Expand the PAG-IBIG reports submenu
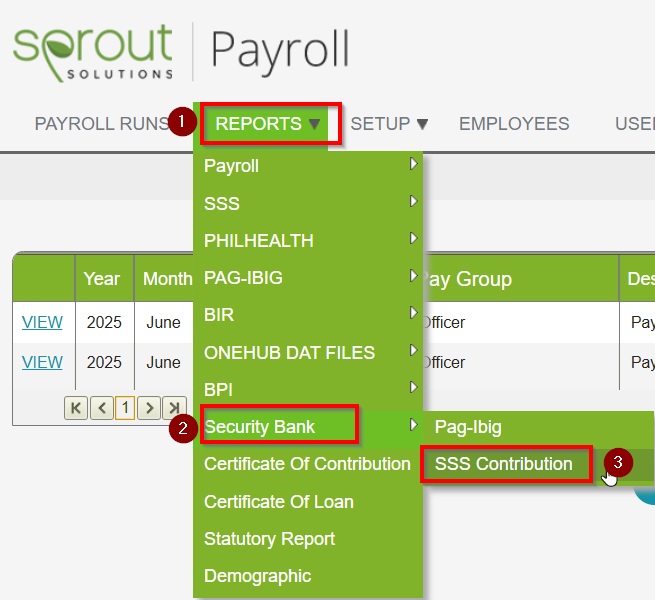The width and height of the screenshot is (655, 600). (x=308, y=278)
